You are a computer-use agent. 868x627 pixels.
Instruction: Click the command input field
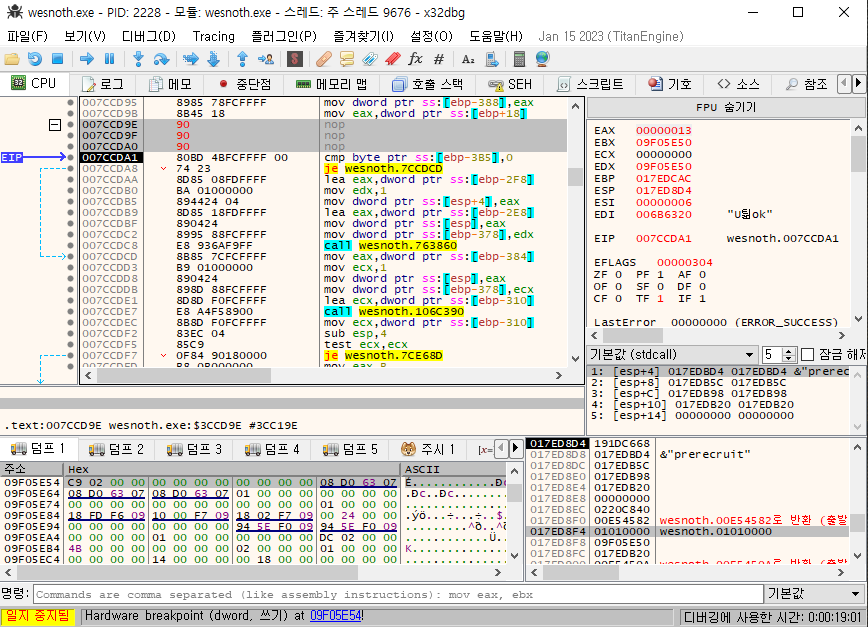[397, 594]
